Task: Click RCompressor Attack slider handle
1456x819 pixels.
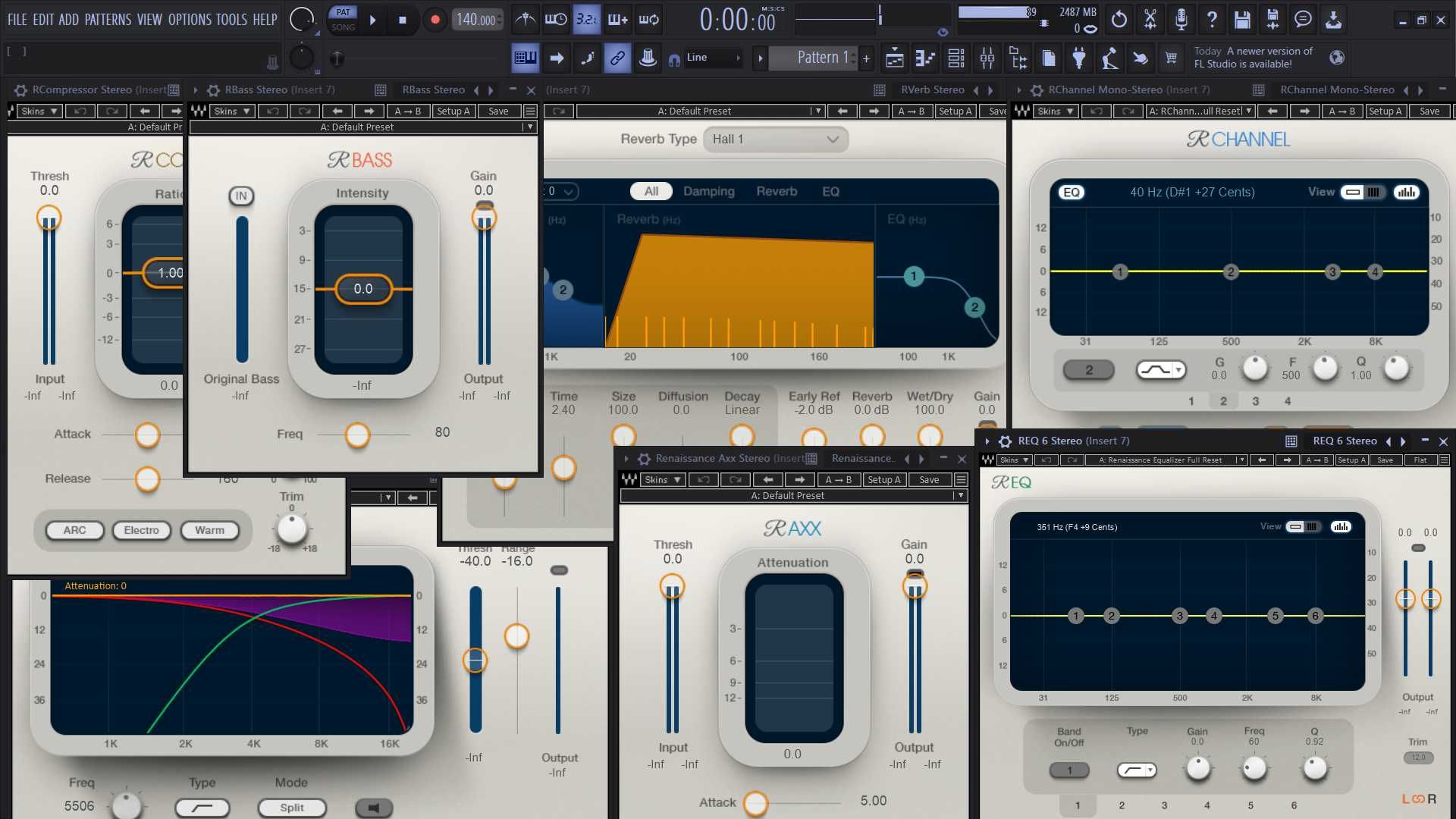Action: 147,435
